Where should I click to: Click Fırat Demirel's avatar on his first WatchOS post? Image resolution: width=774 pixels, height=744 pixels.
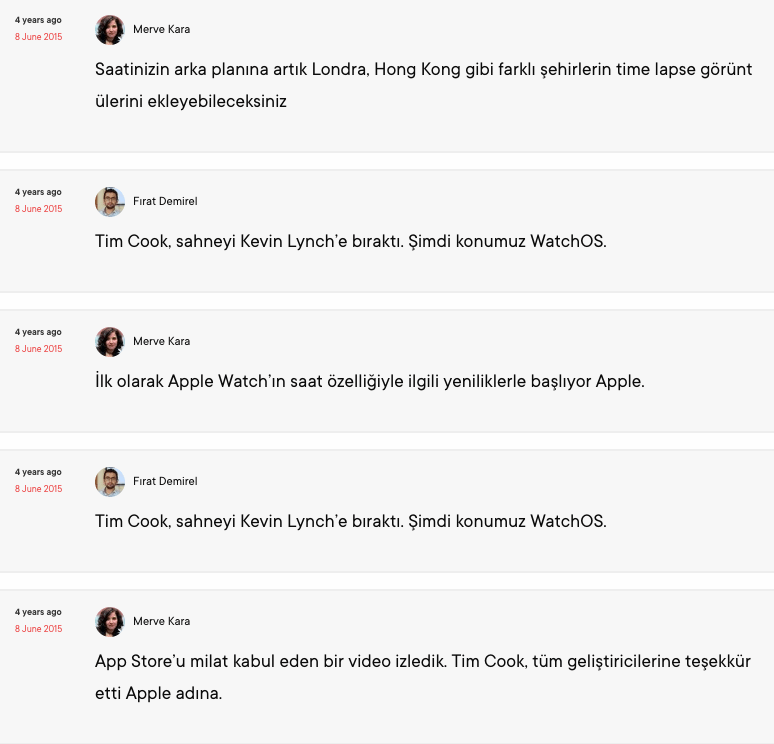[110, 201]
